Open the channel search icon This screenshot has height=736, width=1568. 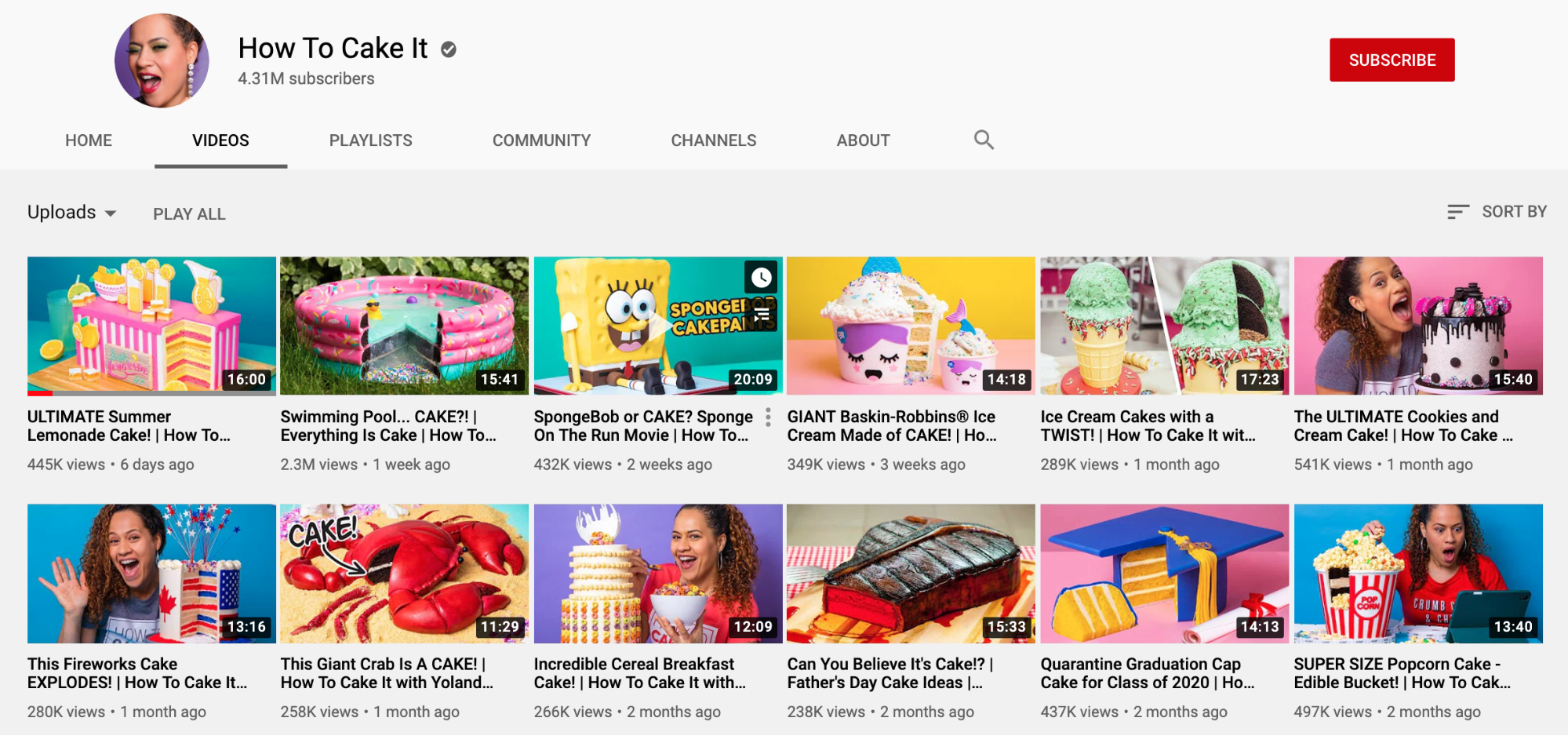tap(984, 140)
